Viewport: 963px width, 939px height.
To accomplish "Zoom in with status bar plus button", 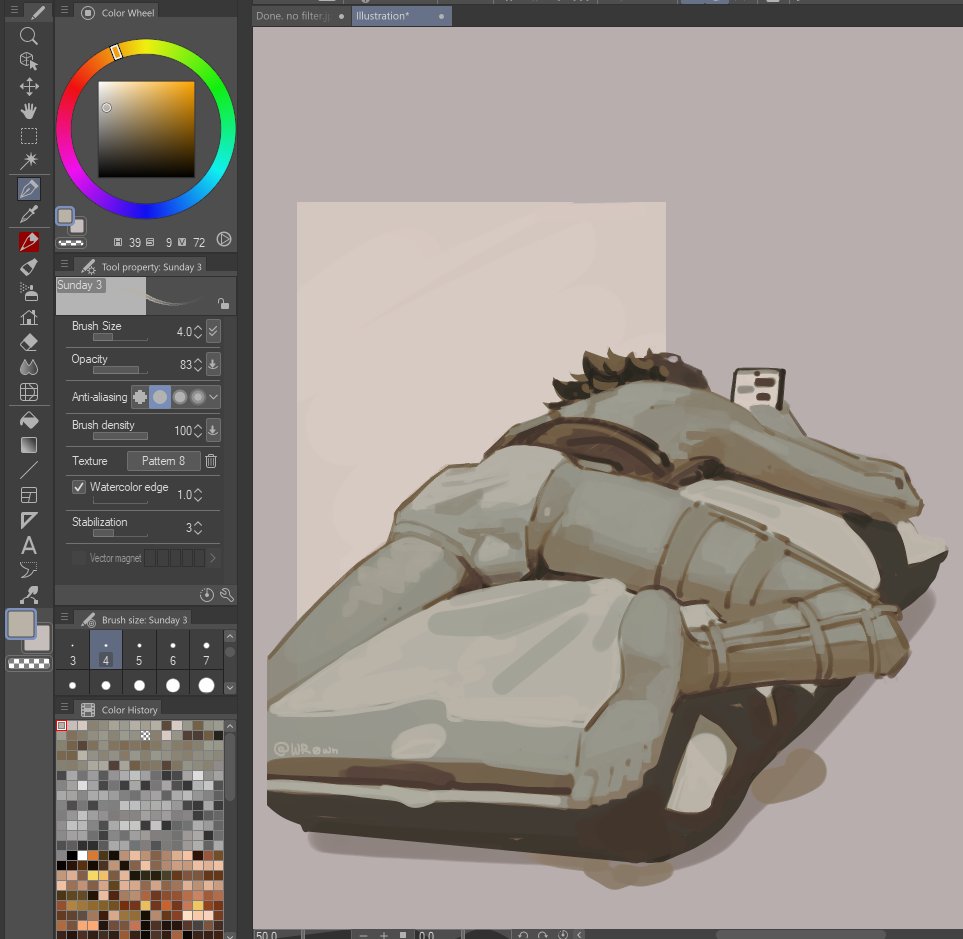I will (x=384, y=935).
